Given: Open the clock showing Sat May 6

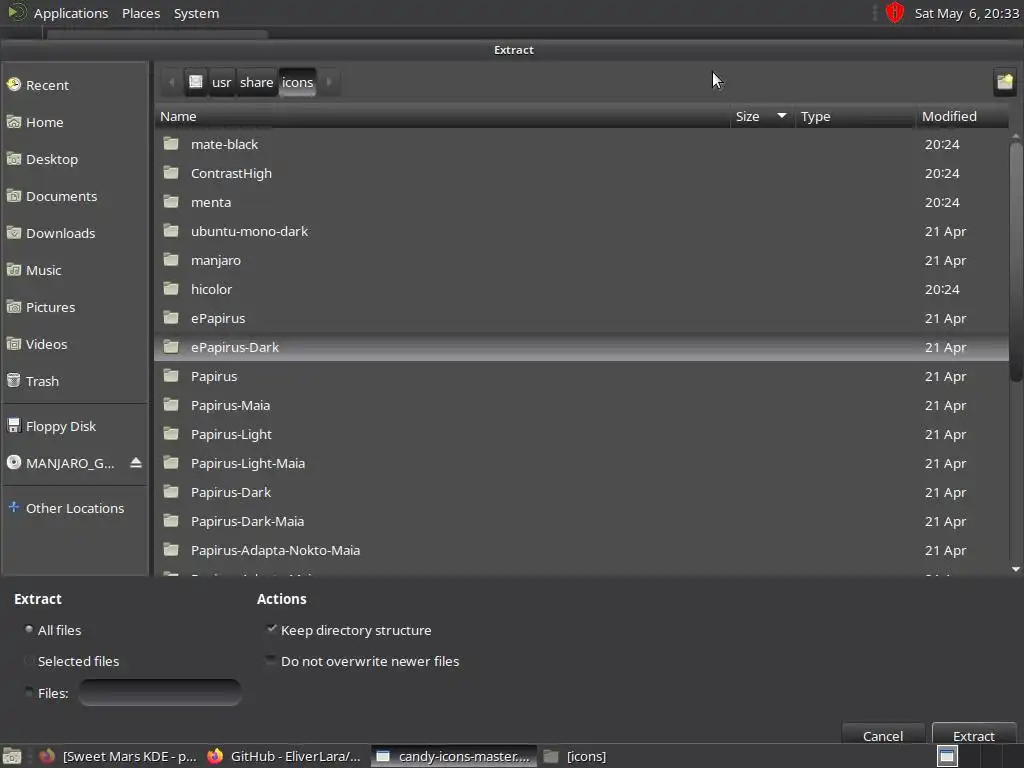Looking at the screenshot, I should coord(967,13).
